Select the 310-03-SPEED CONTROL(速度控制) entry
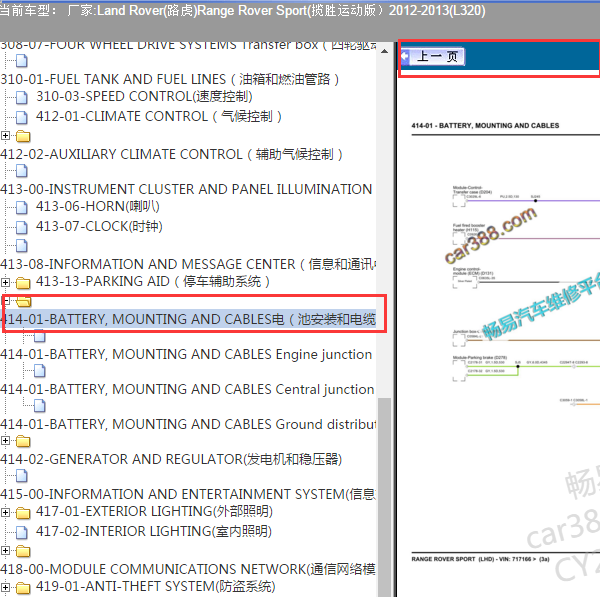 [x=144, y=96]
